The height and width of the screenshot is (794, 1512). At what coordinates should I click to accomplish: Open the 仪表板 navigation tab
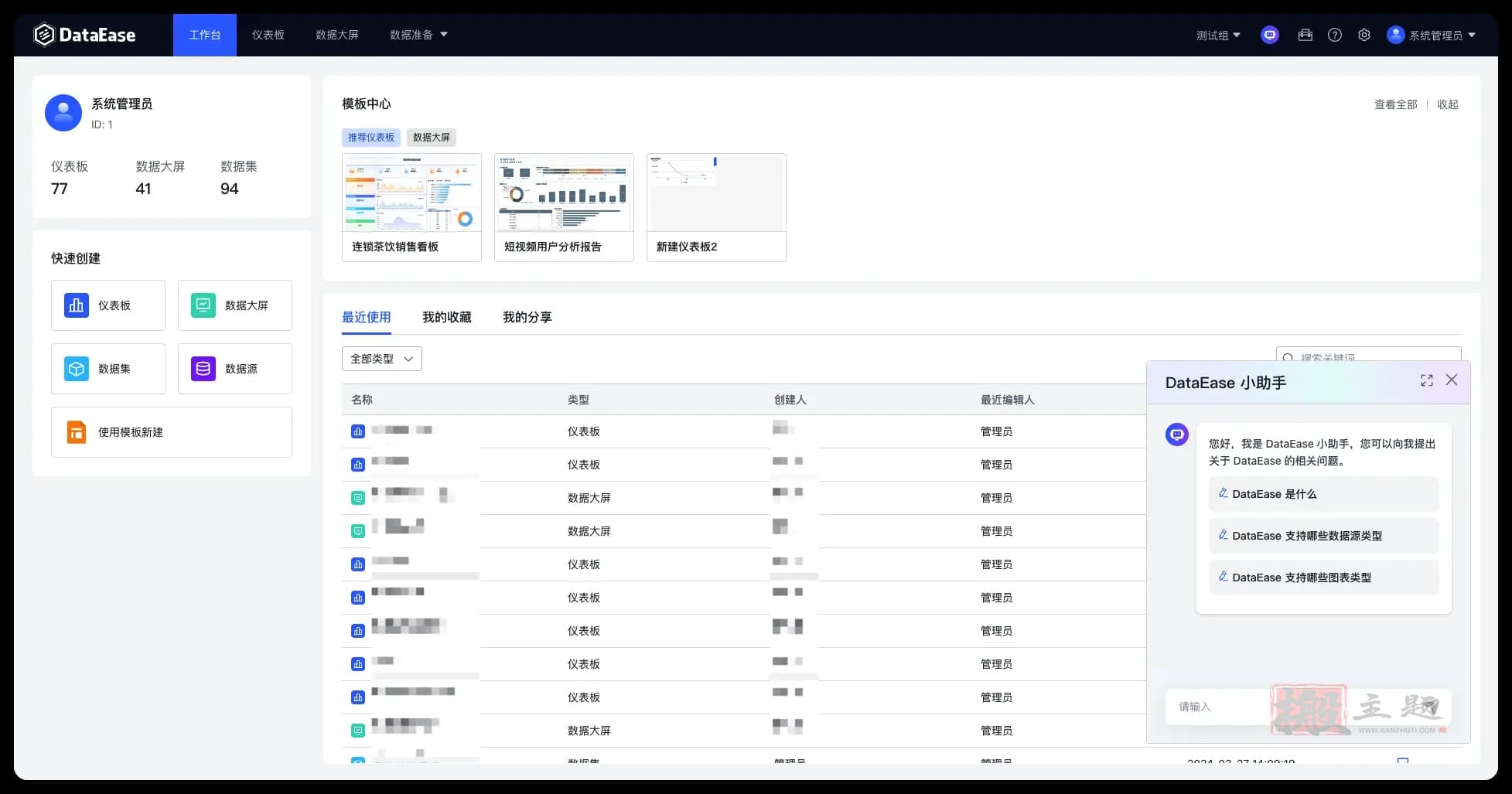tap(268, 35)
